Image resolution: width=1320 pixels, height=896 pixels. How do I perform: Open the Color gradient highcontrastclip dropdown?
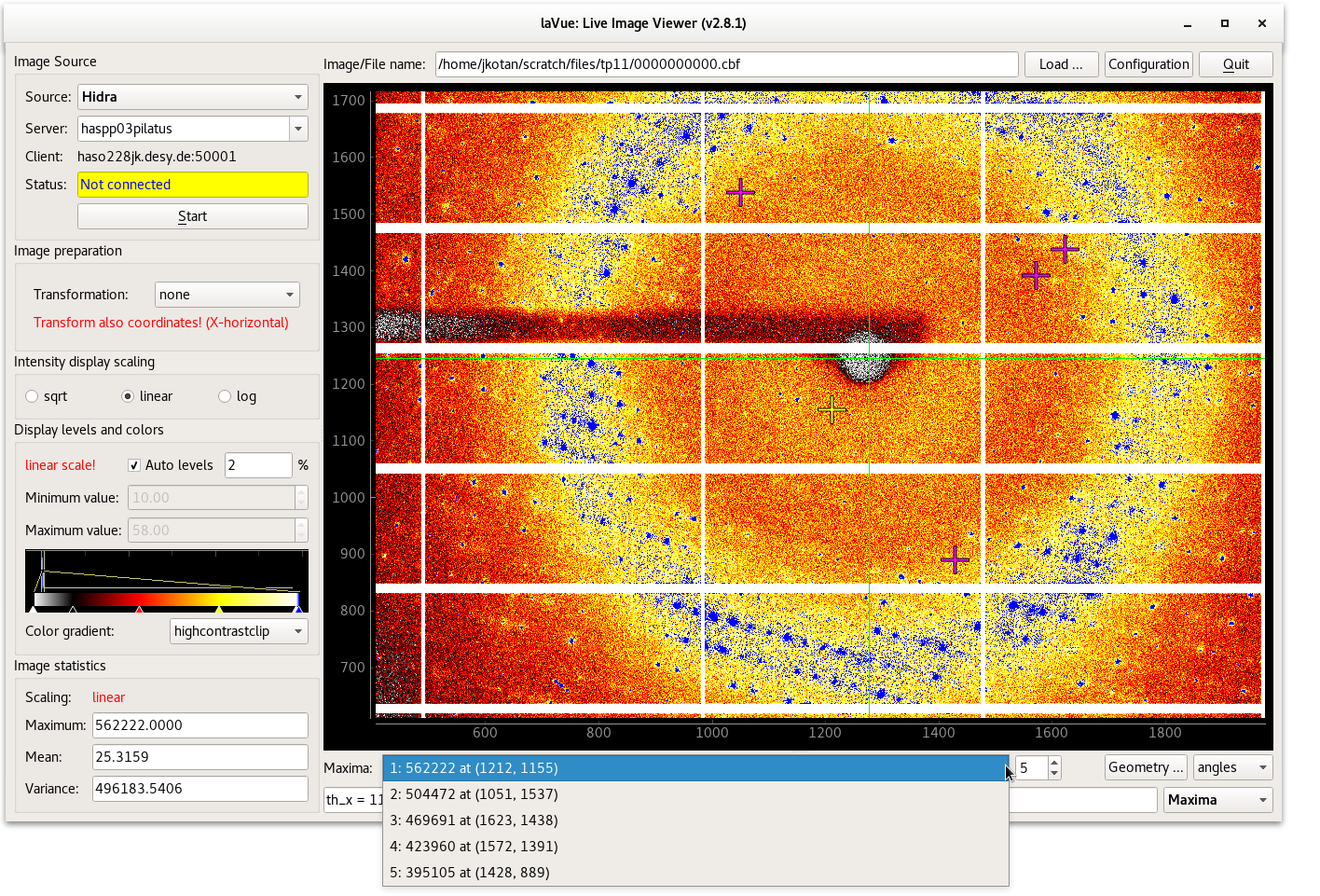click(239, 631)
